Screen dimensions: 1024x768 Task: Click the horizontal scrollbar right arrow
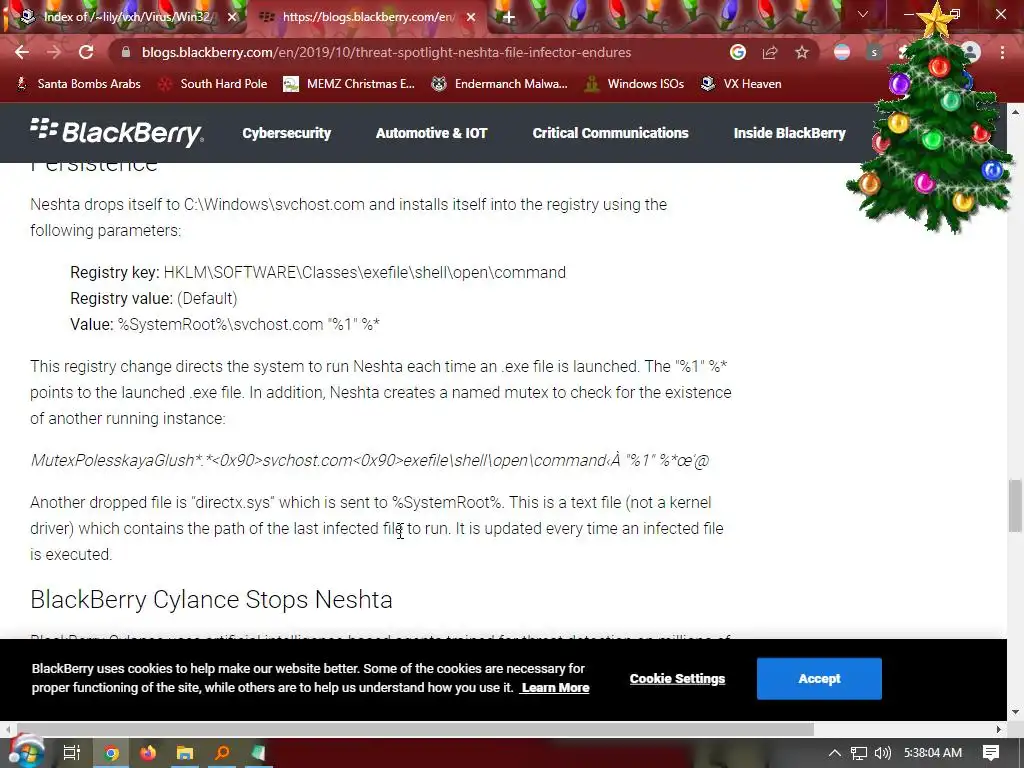(999, 729)
